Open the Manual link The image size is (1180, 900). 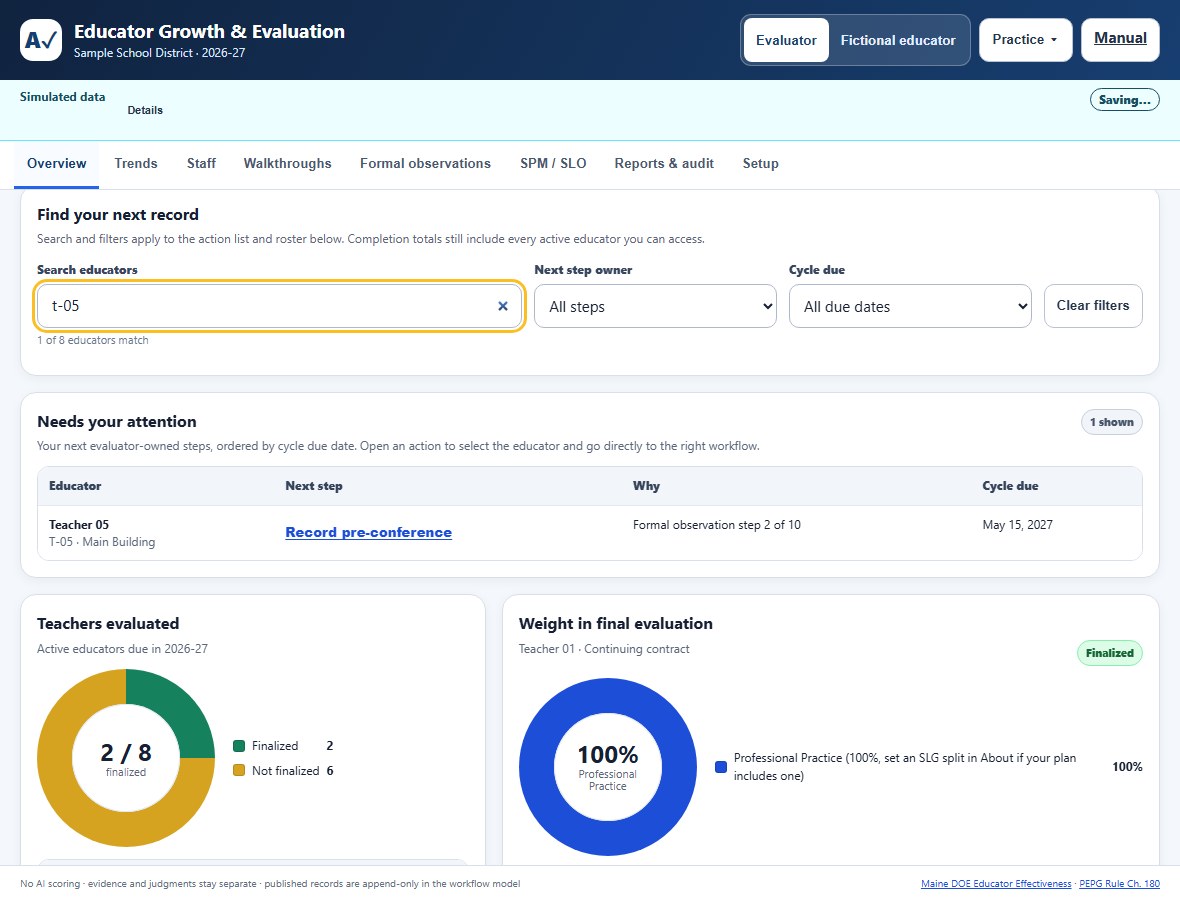(x=1120, y=40)
